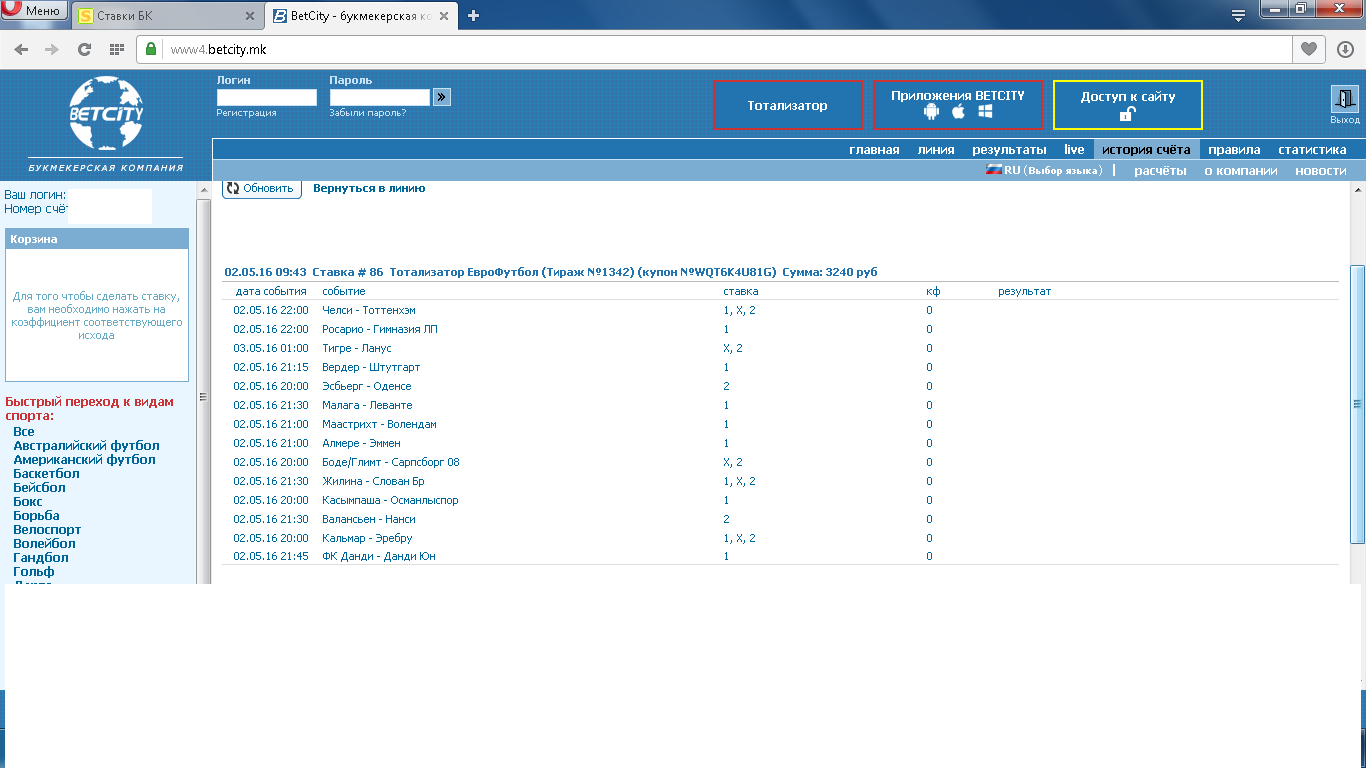Select Бейсбол sport
This screenshot has width=1366, height=768.
[x=39, y=488]
